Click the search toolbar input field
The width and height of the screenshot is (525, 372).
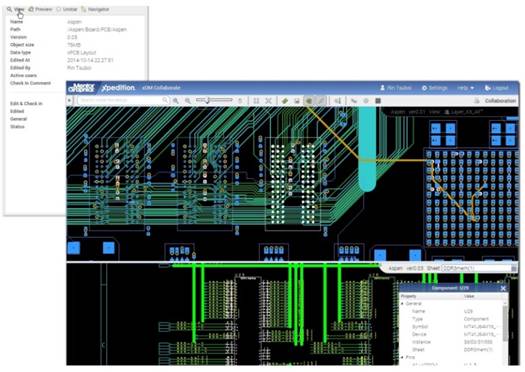[121, 100]
